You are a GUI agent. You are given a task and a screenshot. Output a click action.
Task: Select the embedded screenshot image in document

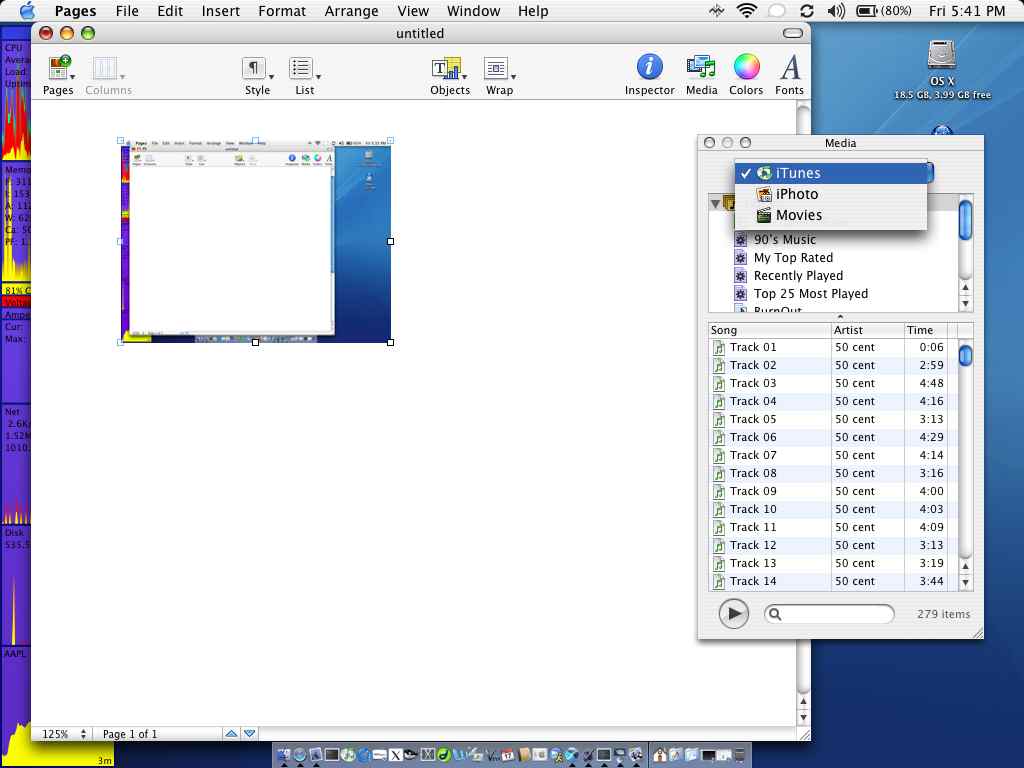point(255,241)
